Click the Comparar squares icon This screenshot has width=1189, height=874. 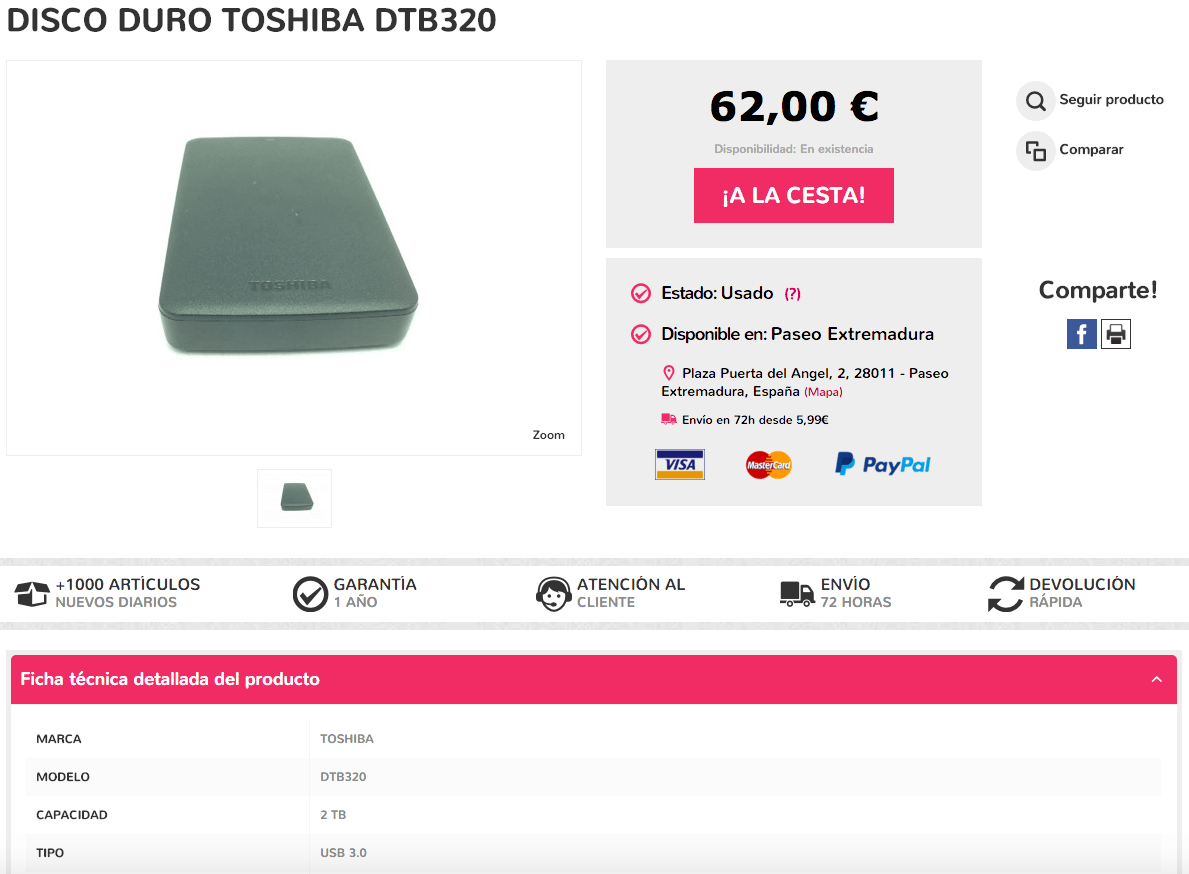(1035, 151)
